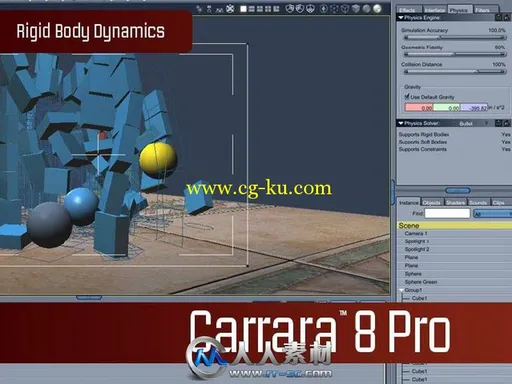Toggle Use Default Gravity checkbox
The width and height of the screenshot is (512, 384).
(x=407, y=97)
